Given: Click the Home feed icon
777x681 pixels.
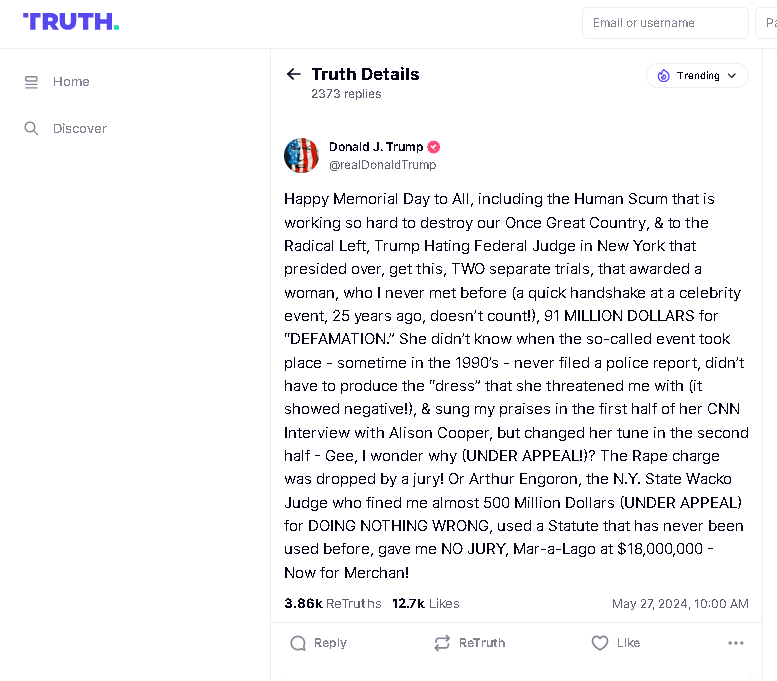Looking at the screenshot, I should click(x=31, y=82).
